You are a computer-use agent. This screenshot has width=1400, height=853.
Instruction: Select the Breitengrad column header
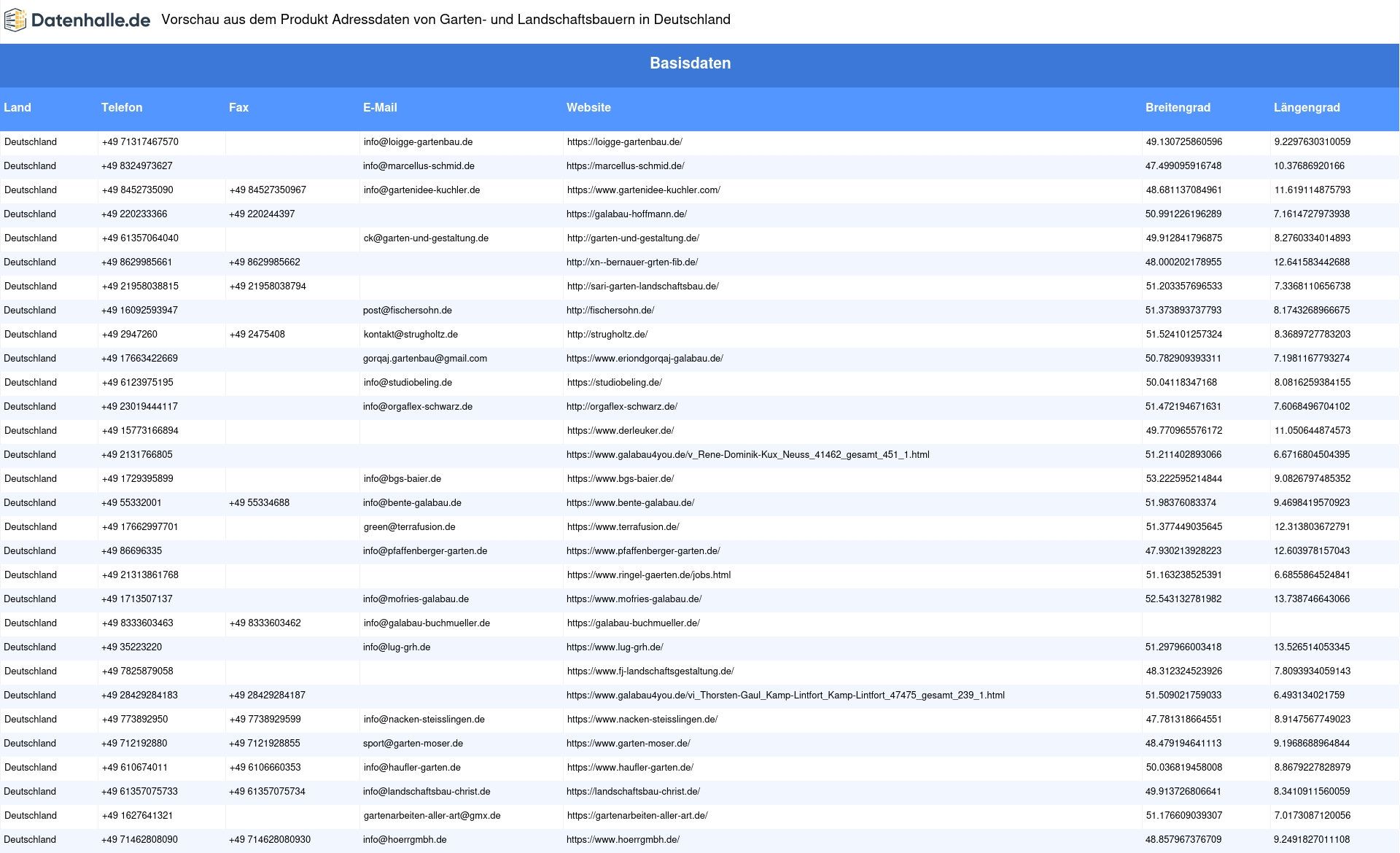[1178, 107]
